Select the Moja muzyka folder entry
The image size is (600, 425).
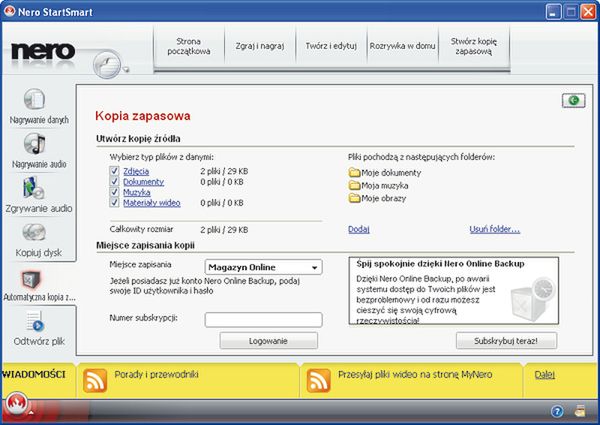378,186
